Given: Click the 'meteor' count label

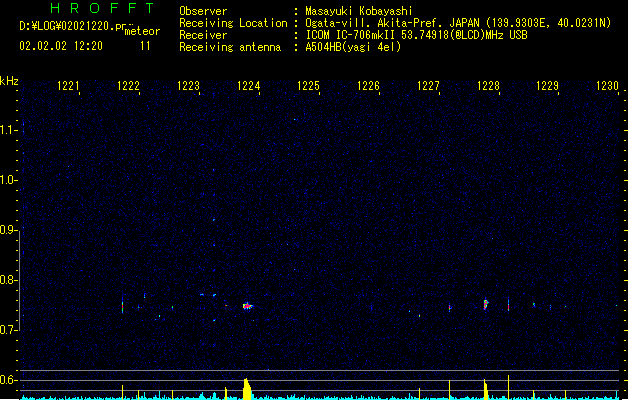Looking at the screenshot, I should [x=142, y=31].
